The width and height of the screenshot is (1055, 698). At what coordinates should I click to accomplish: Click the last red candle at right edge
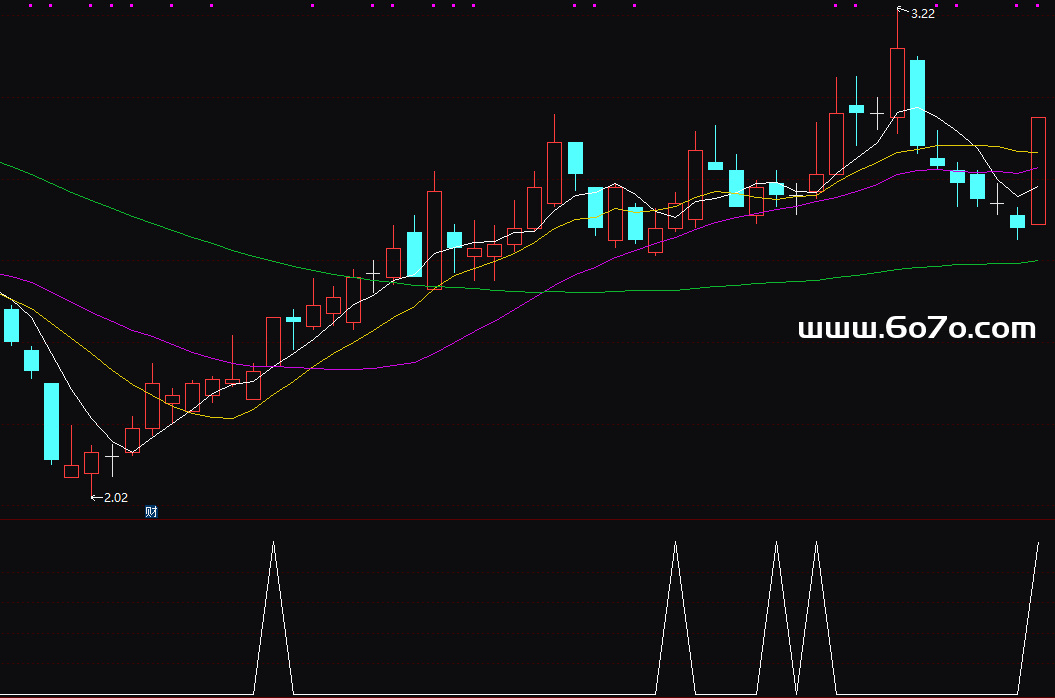[1038, 170]
